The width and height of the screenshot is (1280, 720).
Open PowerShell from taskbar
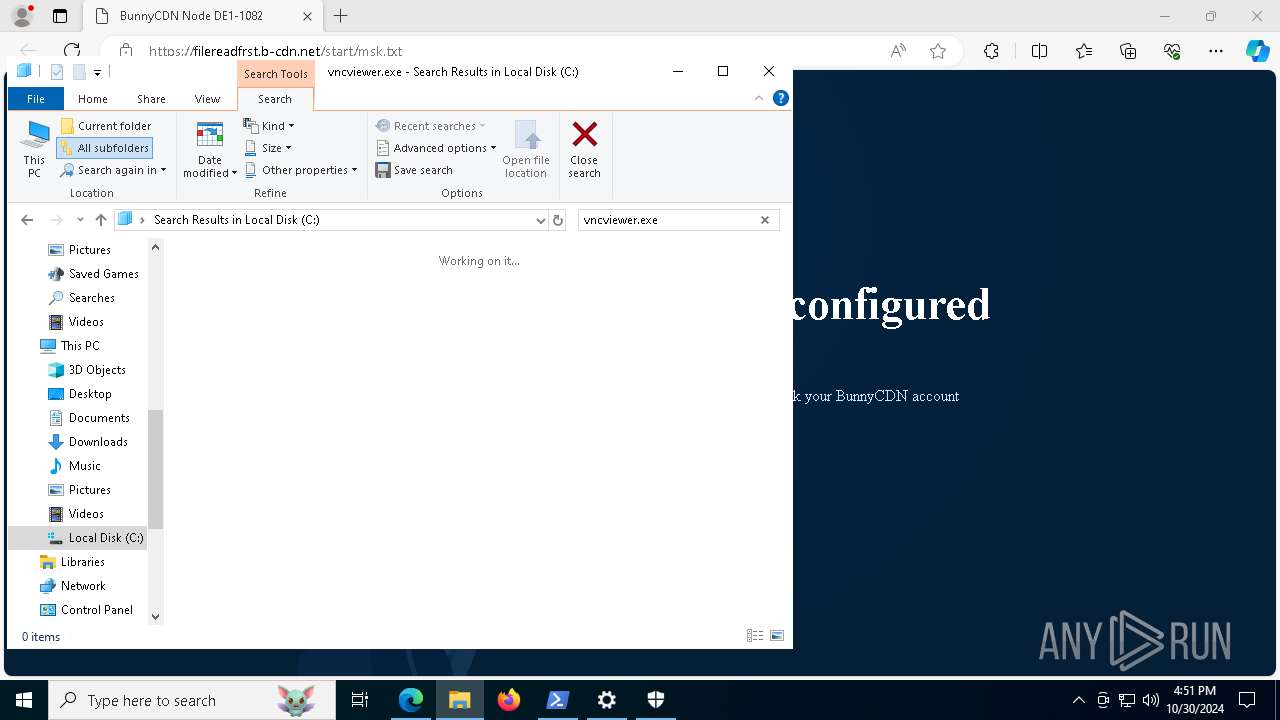[558, 700]
